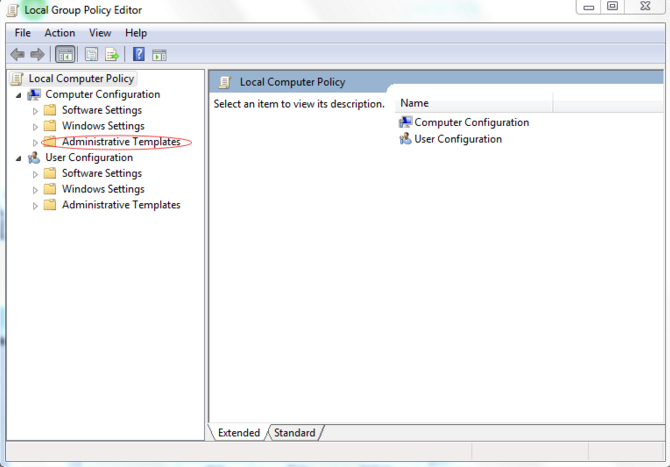Select Windows Settings under User Configuration
This screenshot has width=670, height=467.
click(x=103, y=189)
